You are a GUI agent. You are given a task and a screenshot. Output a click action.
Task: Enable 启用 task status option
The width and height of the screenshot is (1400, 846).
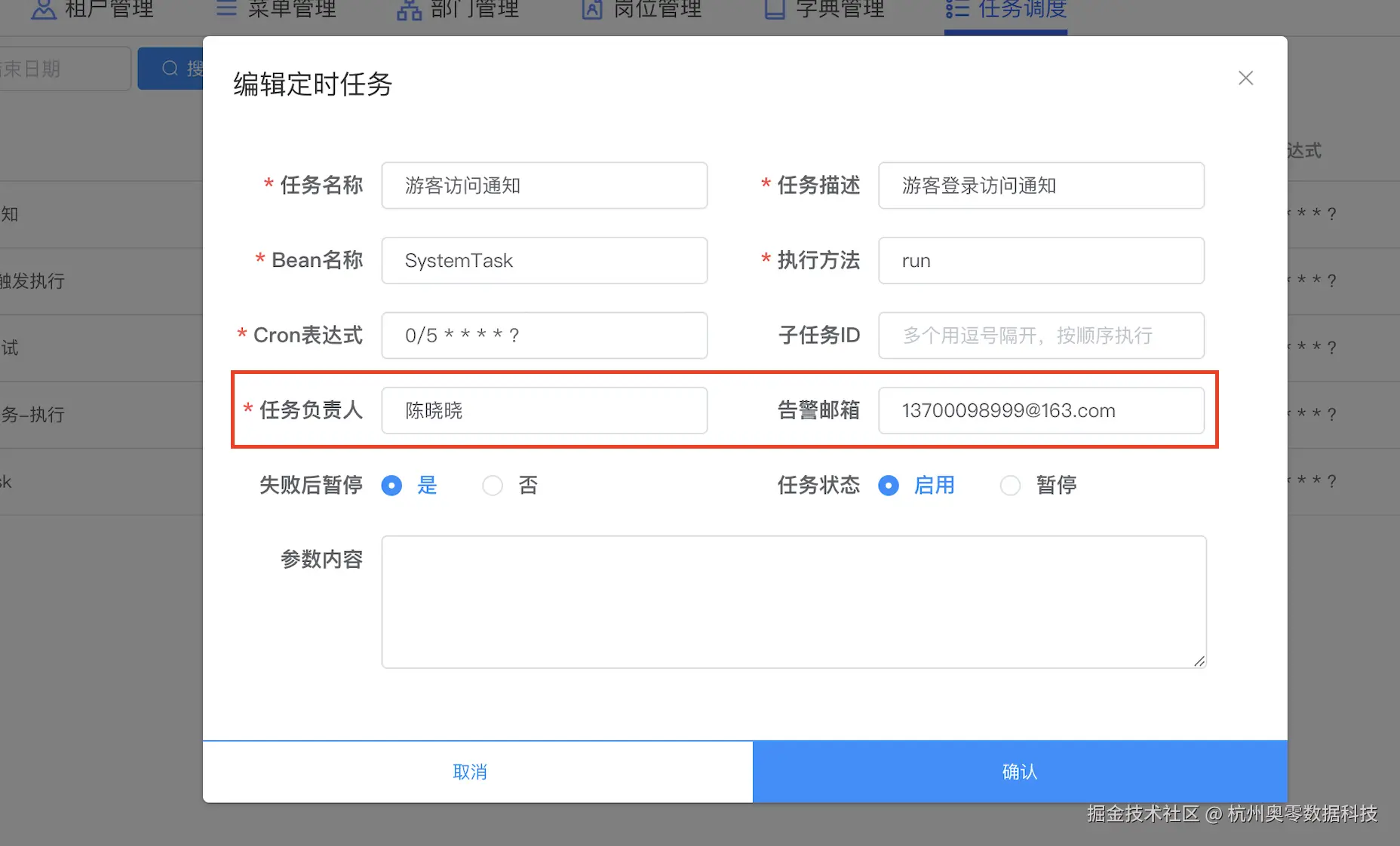(889, 485)
